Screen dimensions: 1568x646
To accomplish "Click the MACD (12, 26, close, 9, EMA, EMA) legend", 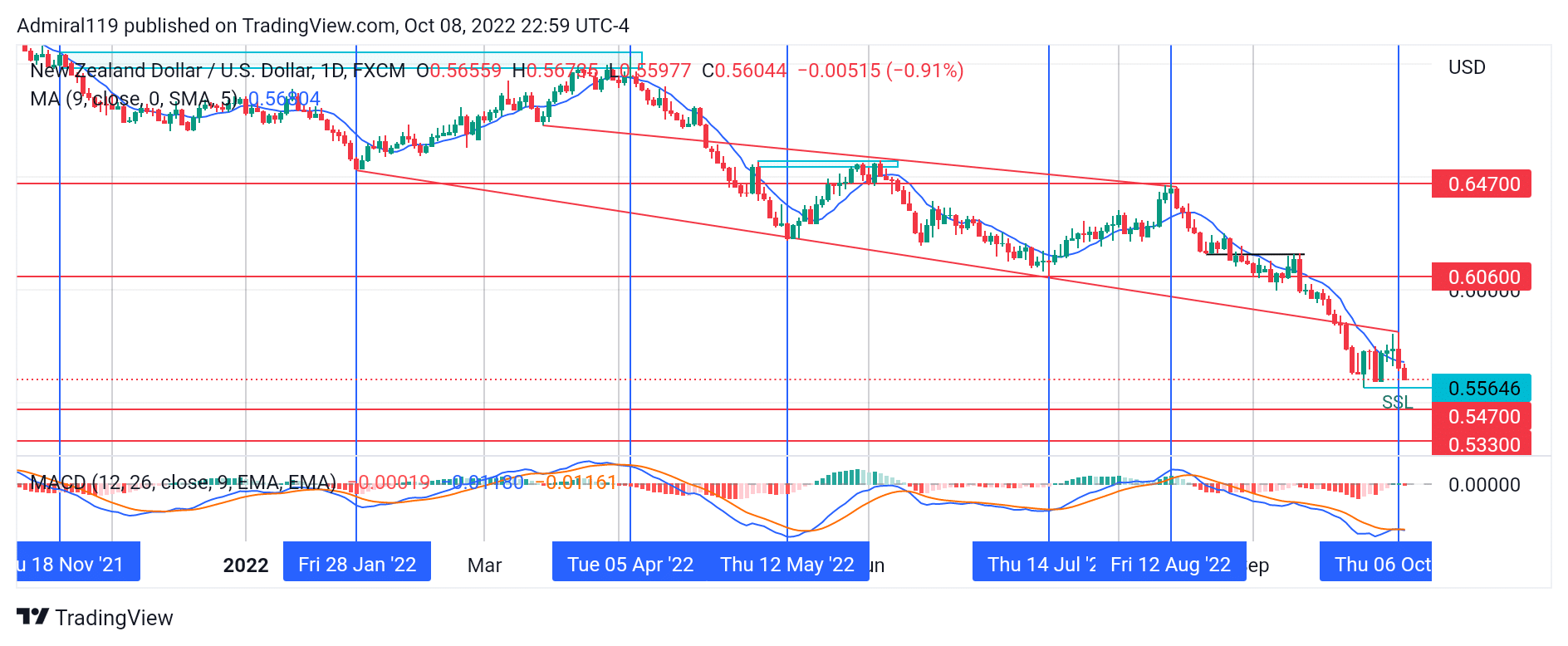I will tap(184, 482).
